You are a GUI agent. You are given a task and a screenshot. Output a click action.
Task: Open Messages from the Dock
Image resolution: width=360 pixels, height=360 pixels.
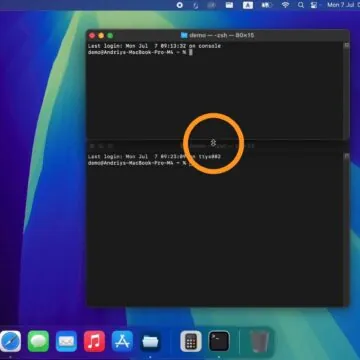click(38, 341)
